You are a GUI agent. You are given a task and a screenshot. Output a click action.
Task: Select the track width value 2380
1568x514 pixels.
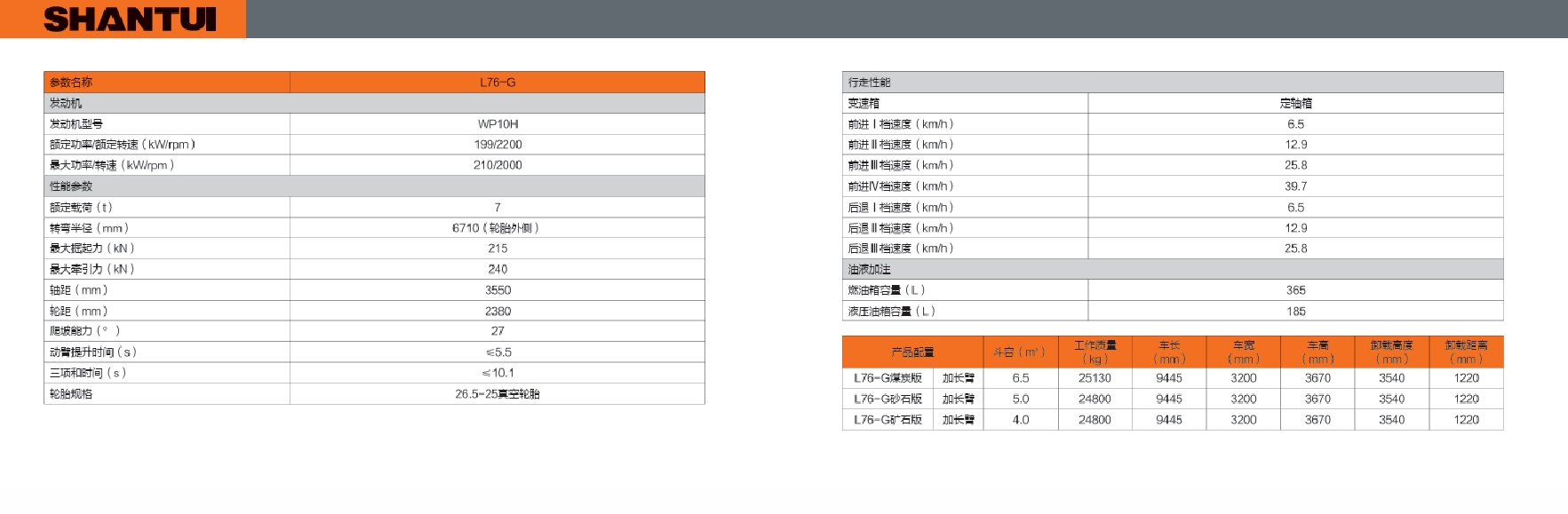coord(497,312)
